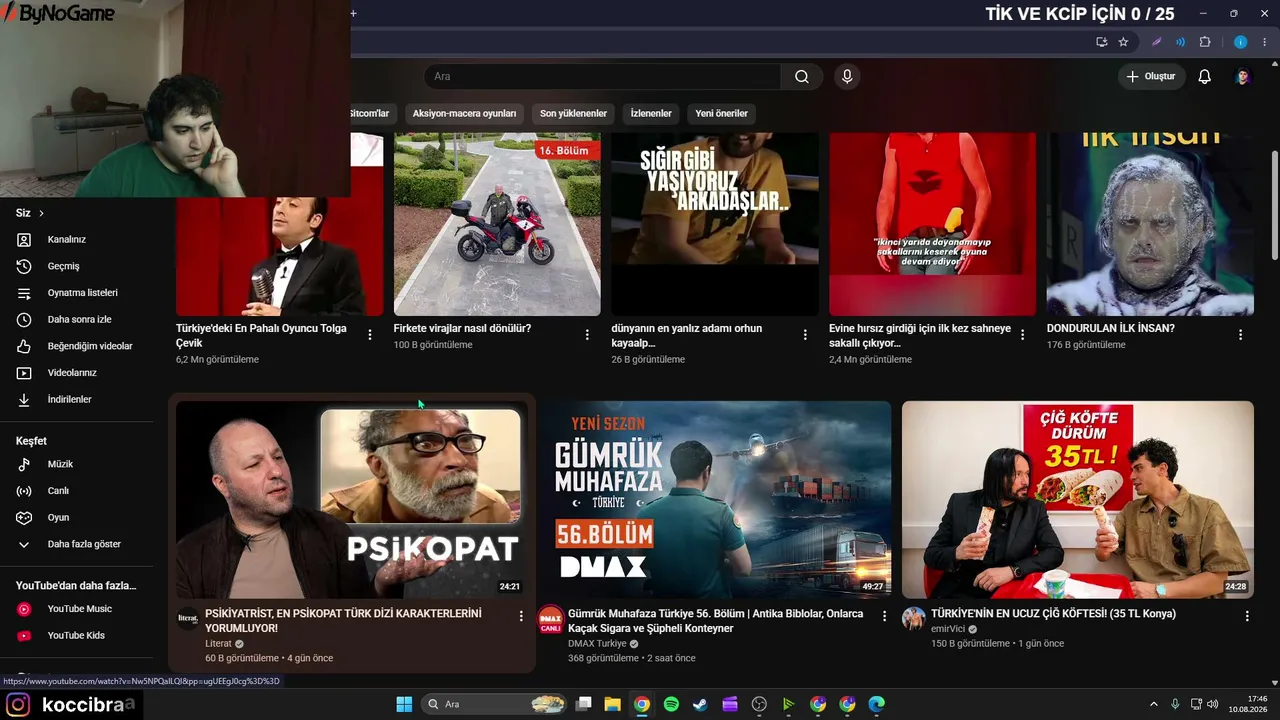1280x720 pixels.
Task: Open Task View on the taskbar
Action: (x=584, y=704)
